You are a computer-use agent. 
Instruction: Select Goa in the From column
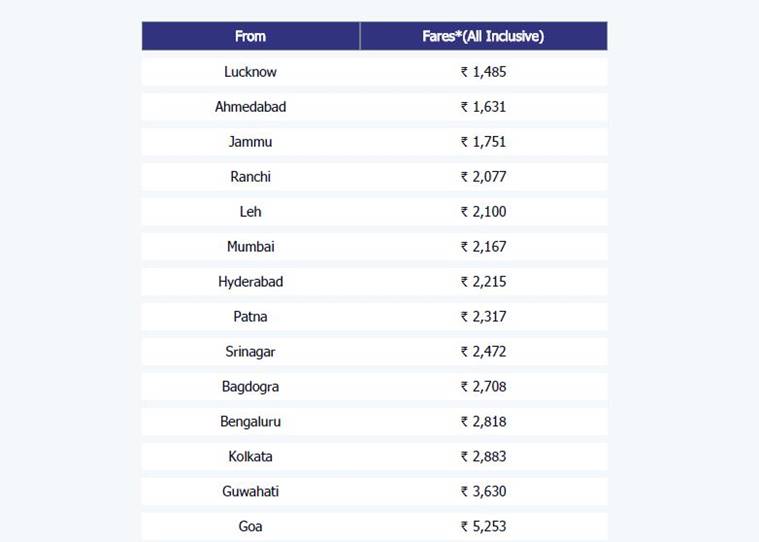(250, 527)
